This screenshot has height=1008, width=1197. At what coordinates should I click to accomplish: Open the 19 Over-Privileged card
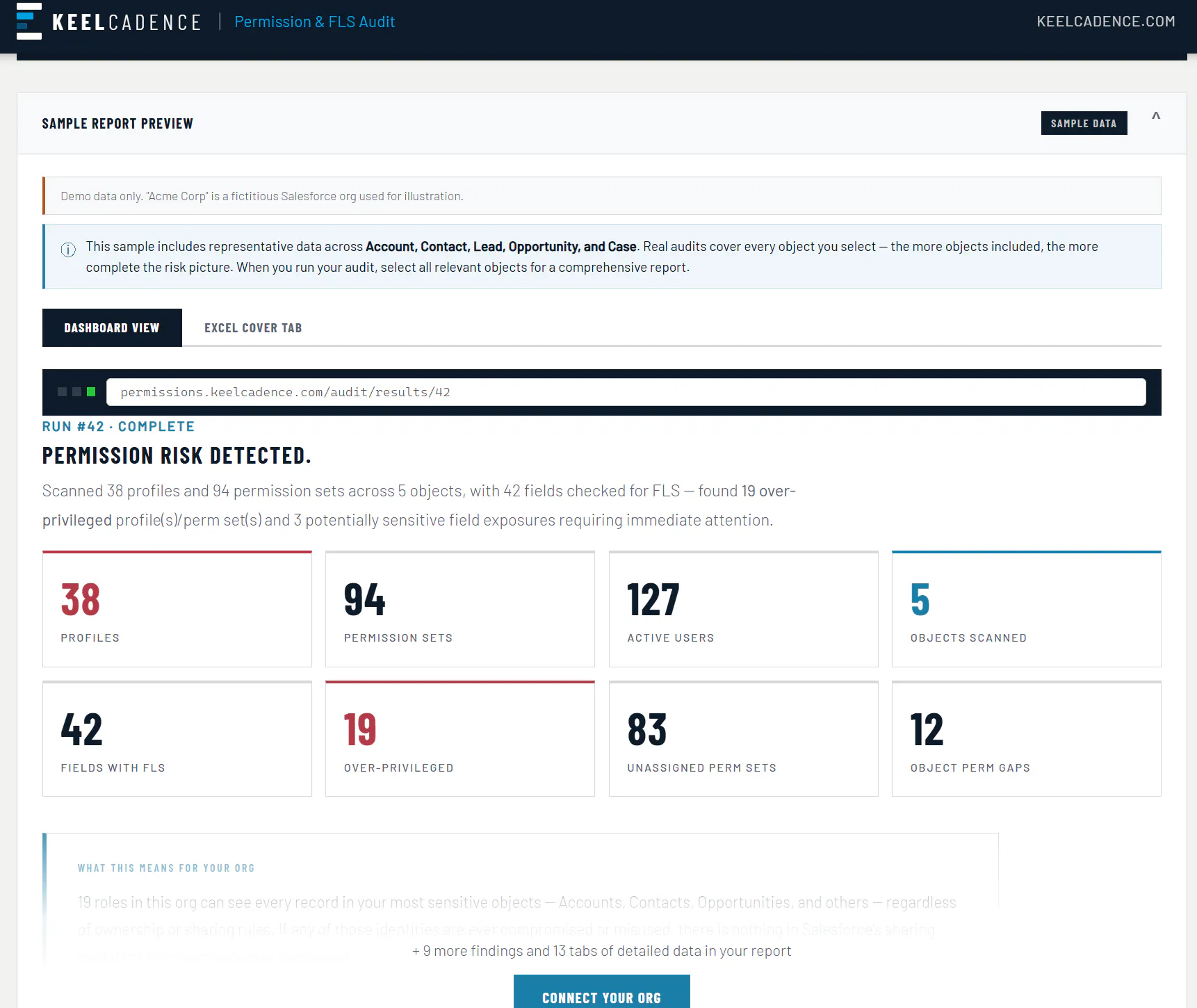[x=460, y=739]
